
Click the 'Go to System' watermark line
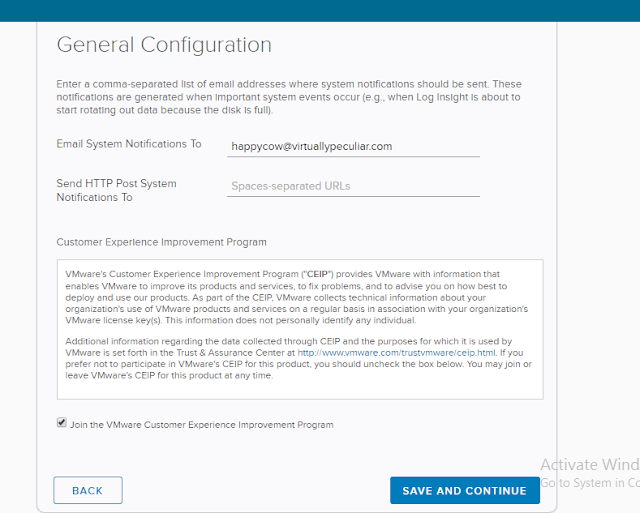click(x=590, y=482)
